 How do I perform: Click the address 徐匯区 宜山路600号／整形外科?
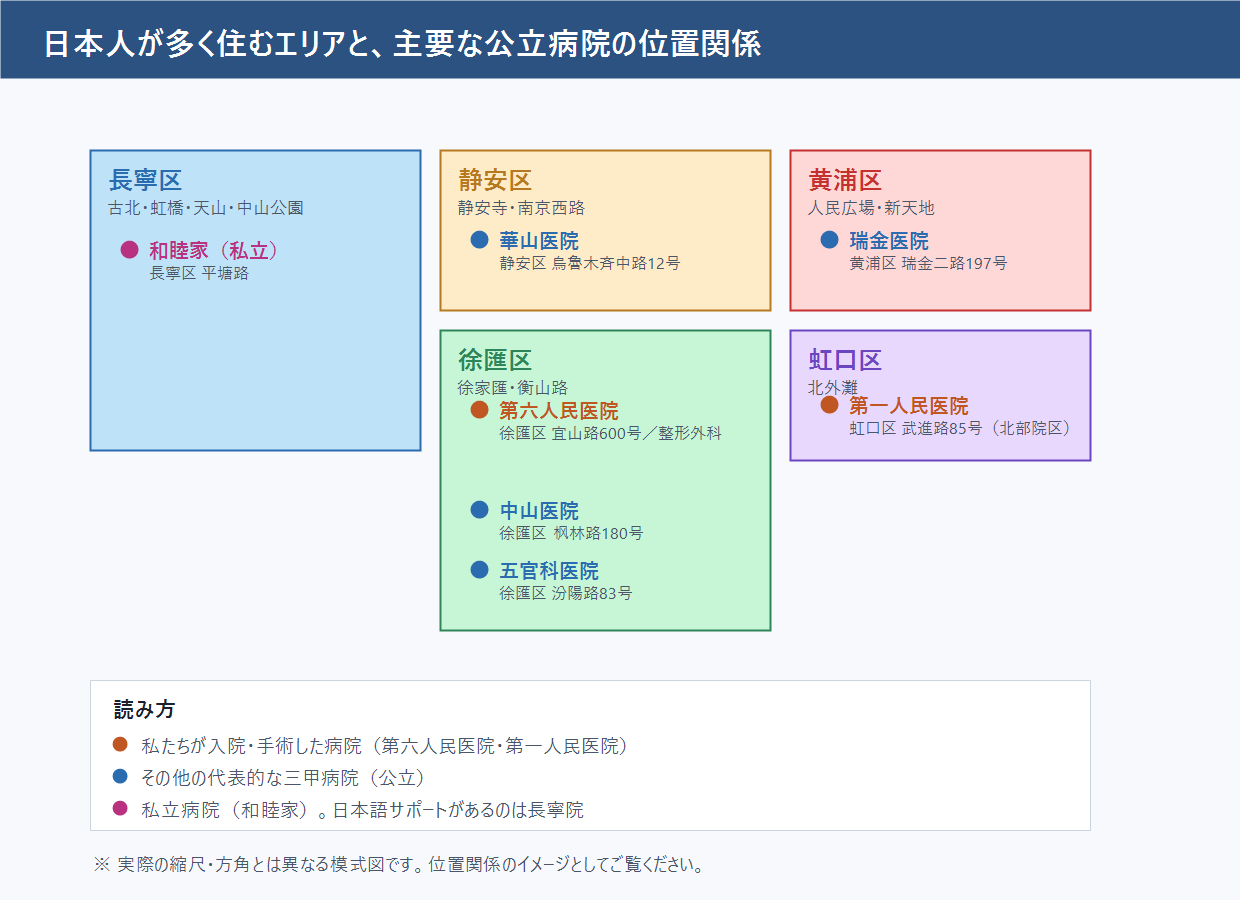coord(610,433)
